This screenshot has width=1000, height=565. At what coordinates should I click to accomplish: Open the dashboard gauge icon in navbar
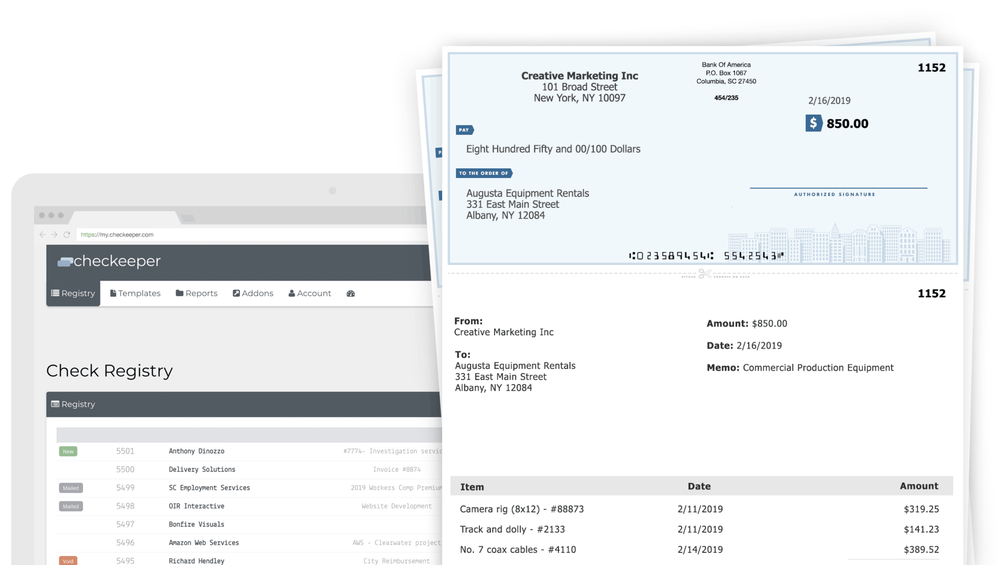tap(351, 293)
